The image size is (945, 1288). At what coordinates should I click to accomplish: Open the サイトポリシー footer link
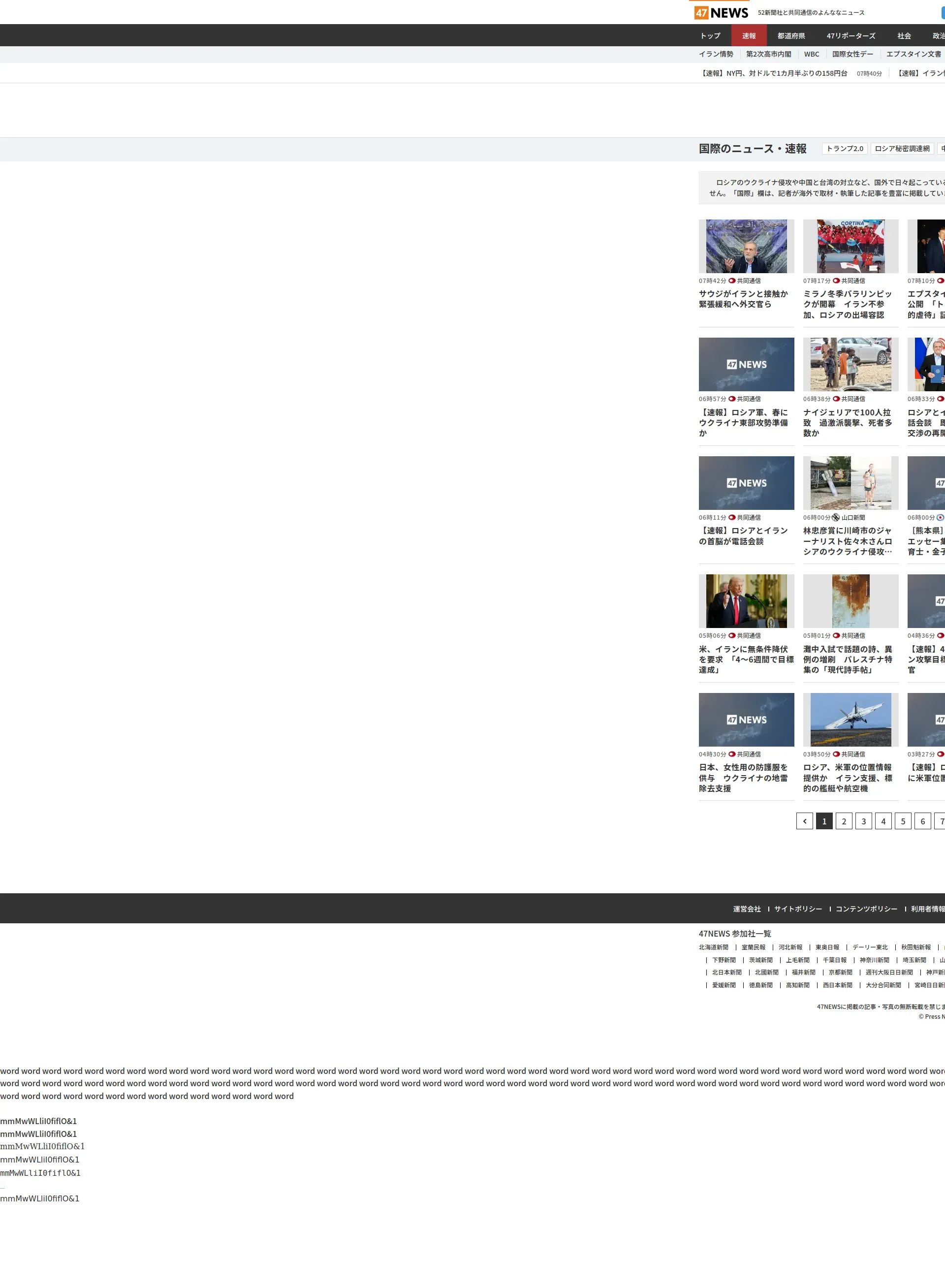(x=798, y=909)
